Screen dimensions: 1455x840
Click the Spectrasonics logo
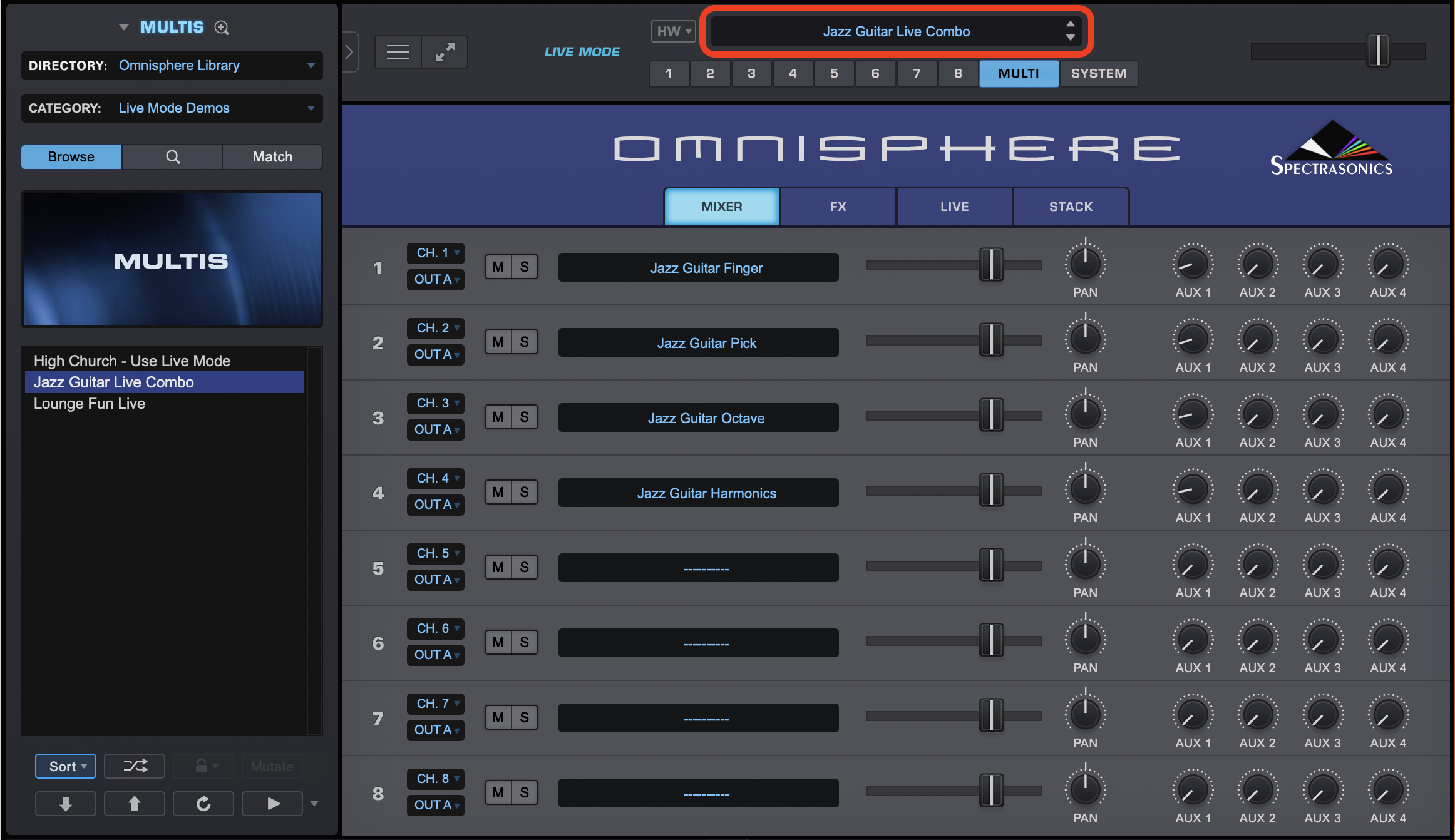click(x=1332, y=148)
